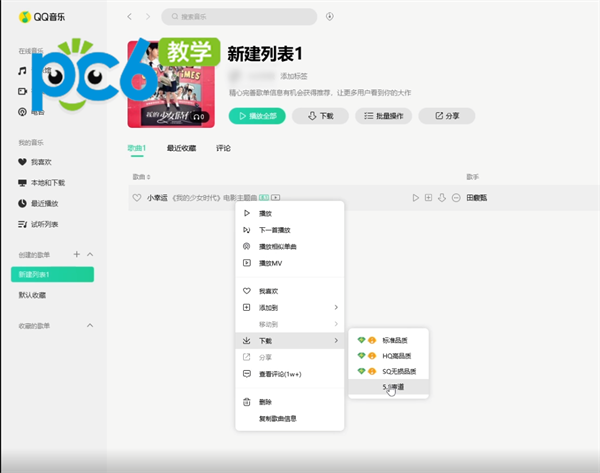Toggle the heart on the 小幸运 song row
Screen dimensions: 600x473
137,197
